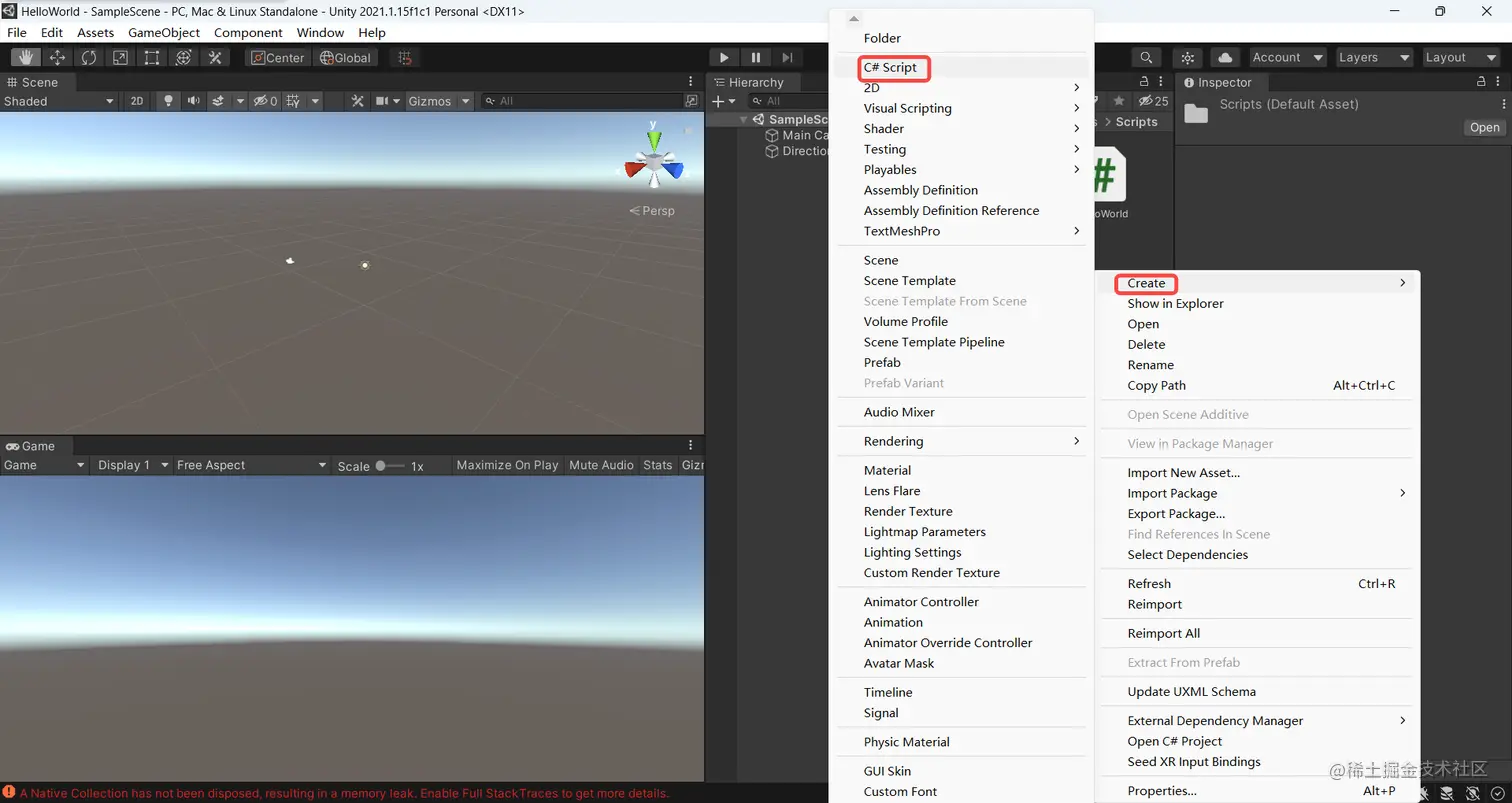Open the Unity search magnifier

pos(1146,58)
